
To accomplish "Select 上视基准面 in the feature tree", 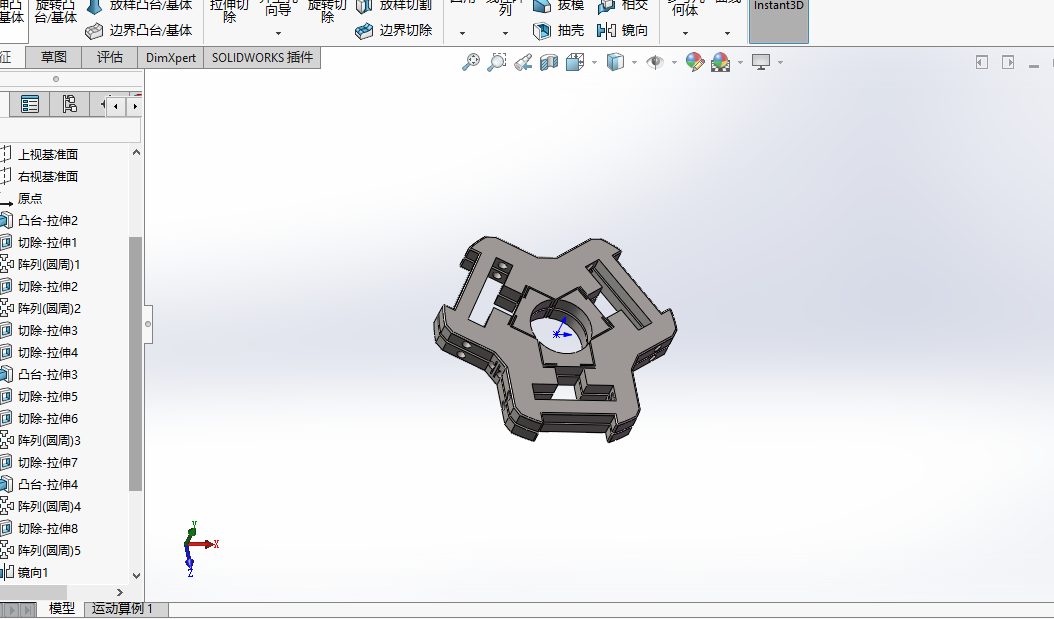I will coord(48,155).
